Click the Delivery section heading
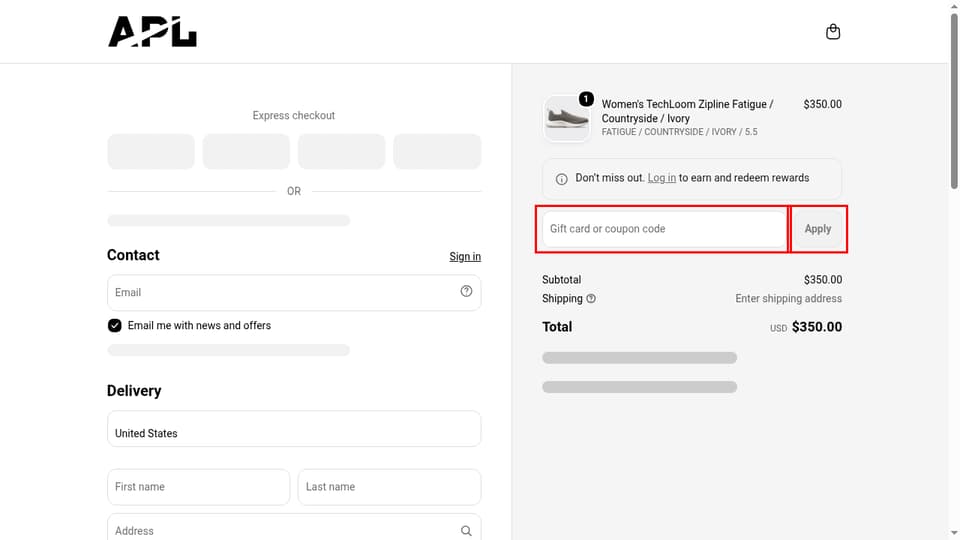 134,391
